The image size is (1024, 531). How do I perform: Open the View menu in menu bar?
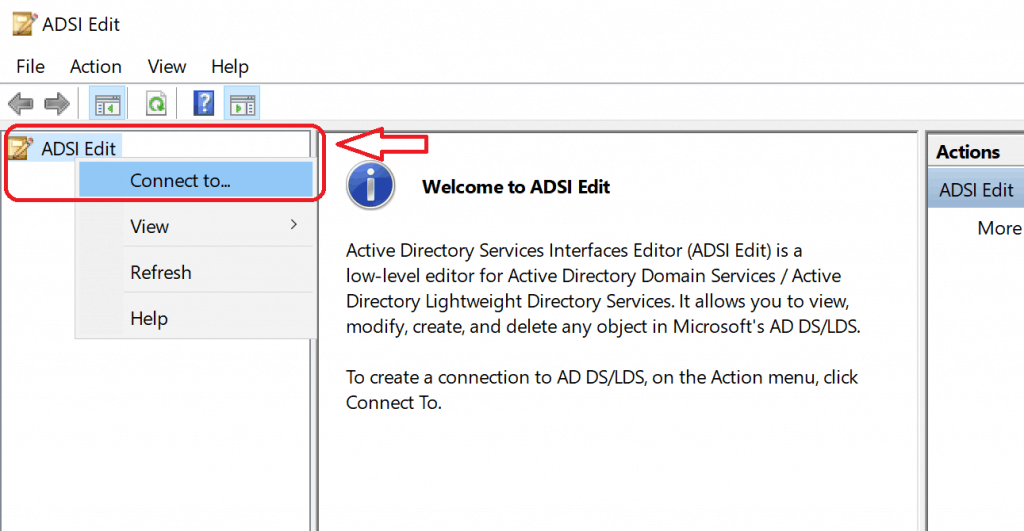coord(167,67)
